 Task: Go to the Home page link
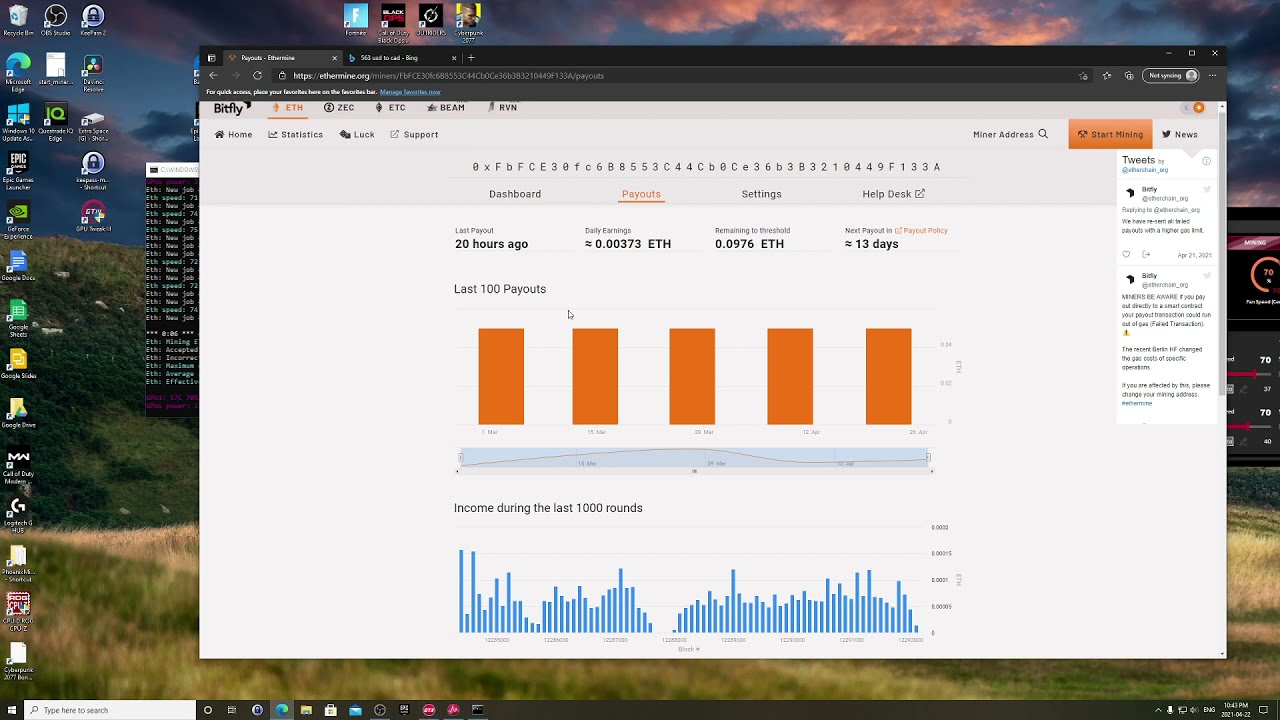234,134
